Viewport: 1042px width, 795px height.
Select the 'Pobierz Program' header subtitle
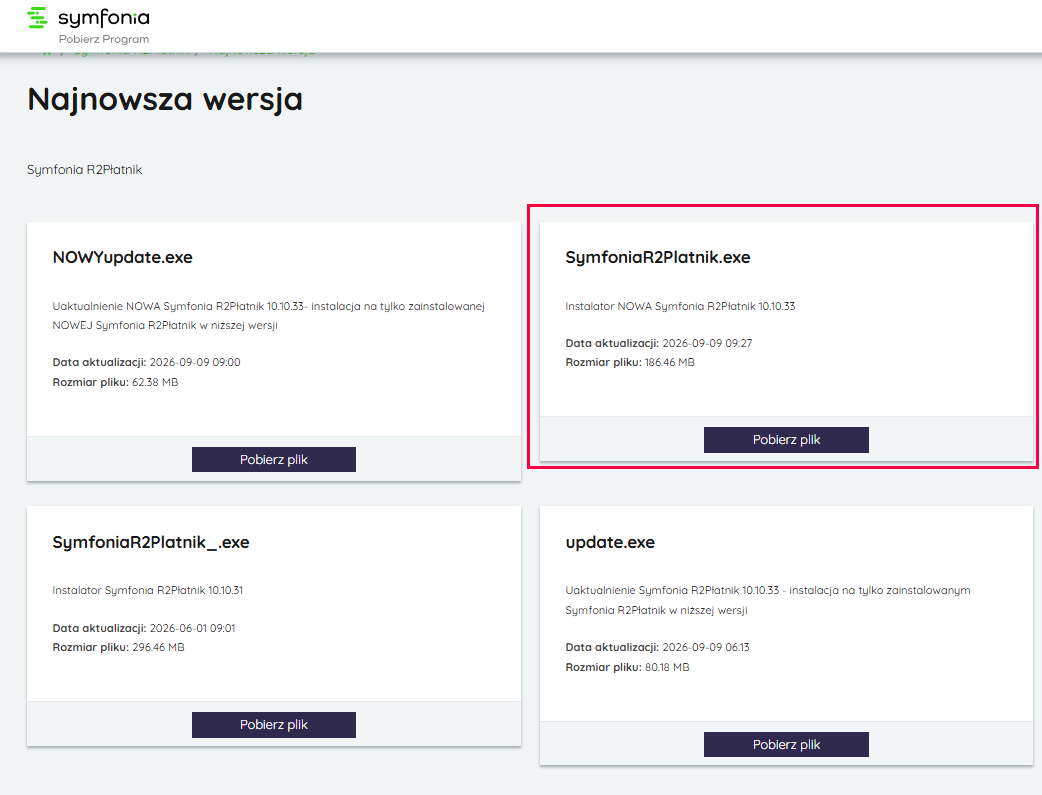click(x=104, y=39)
